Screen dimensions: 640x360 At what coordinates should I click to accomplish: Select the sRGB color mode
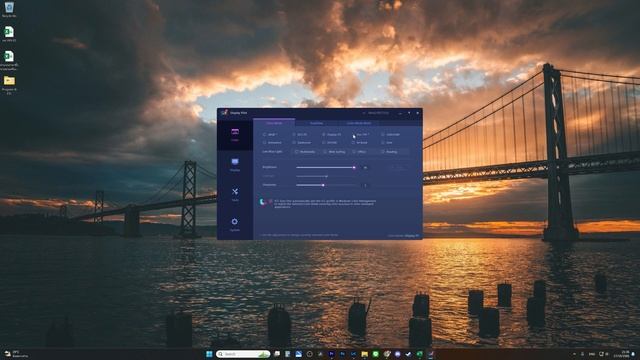(270, 134)
